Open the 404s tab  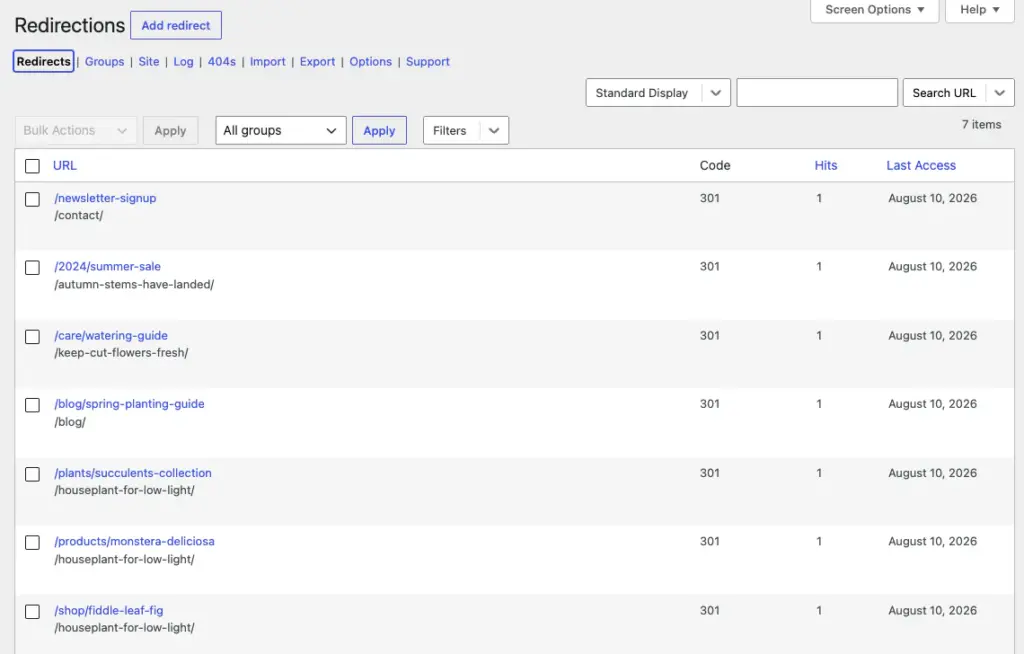[222, 61]
